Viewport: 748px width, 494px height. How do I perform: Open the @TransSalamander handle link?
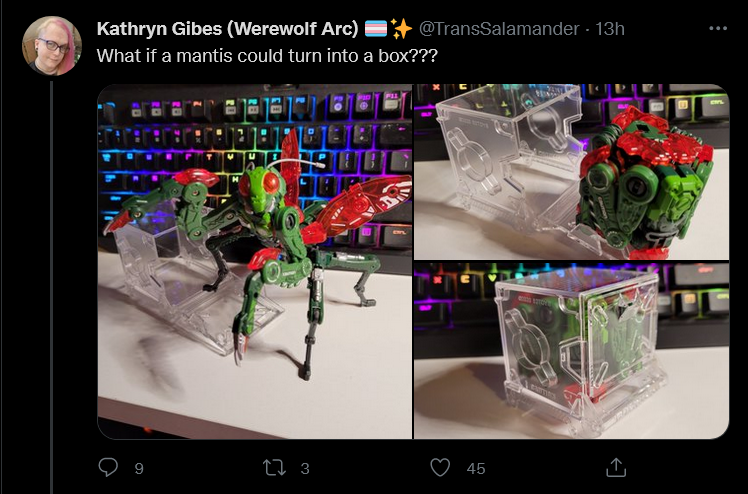[x=499, y=29]
